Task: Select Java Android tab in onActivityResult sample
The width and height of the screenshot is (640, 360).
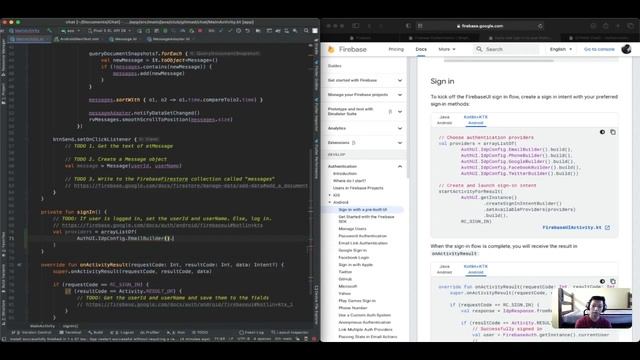Action: tap(444, 269)
